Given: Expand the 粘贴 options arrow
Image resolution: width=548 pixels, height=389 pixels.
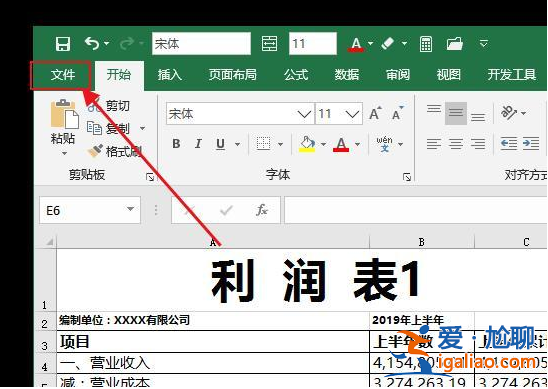Looking at the screenshot, I should pyautogui.click(x=64, y=153).
